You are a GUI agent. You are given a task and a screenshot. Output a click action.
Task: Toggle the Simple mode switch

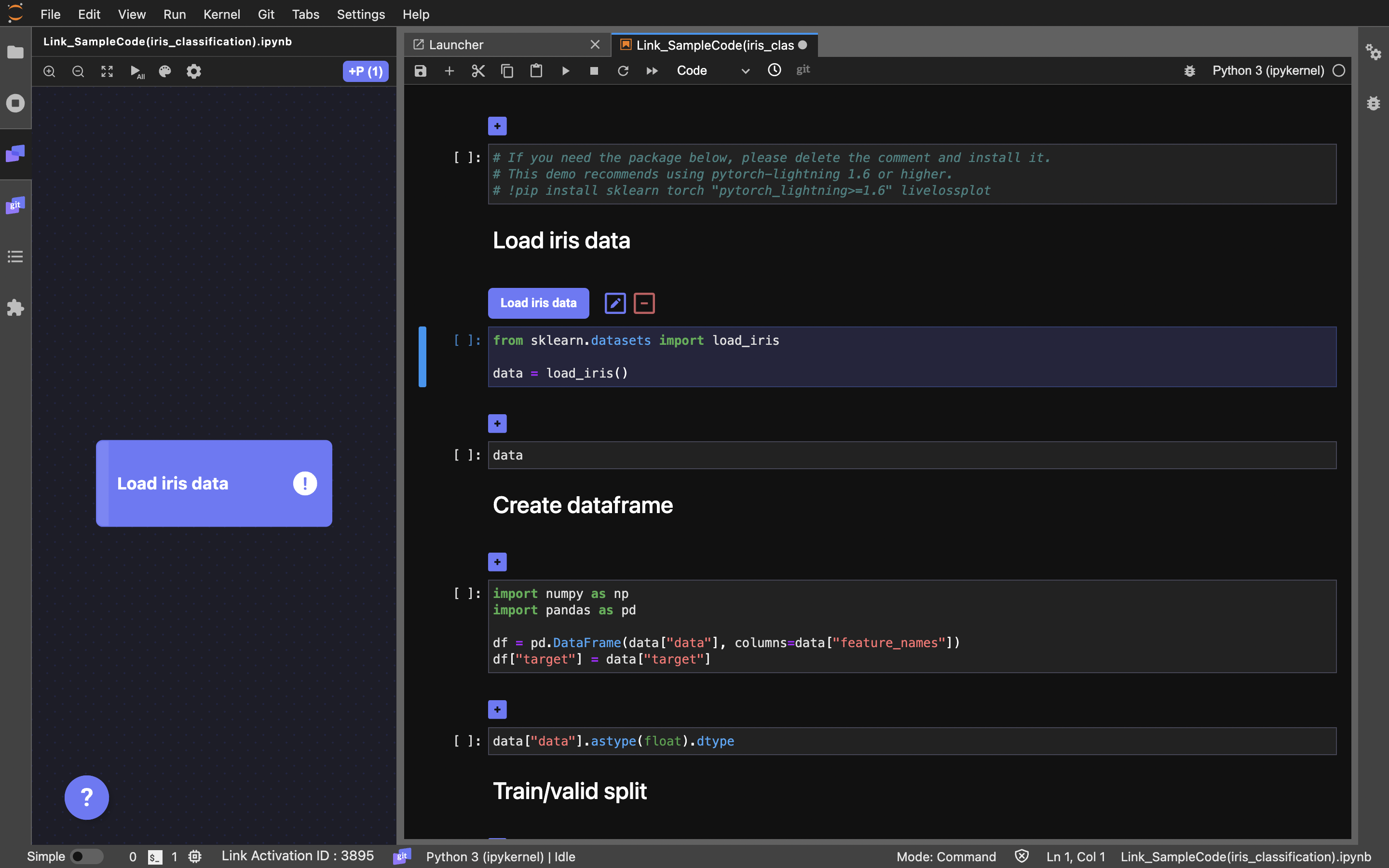point(86,856)
